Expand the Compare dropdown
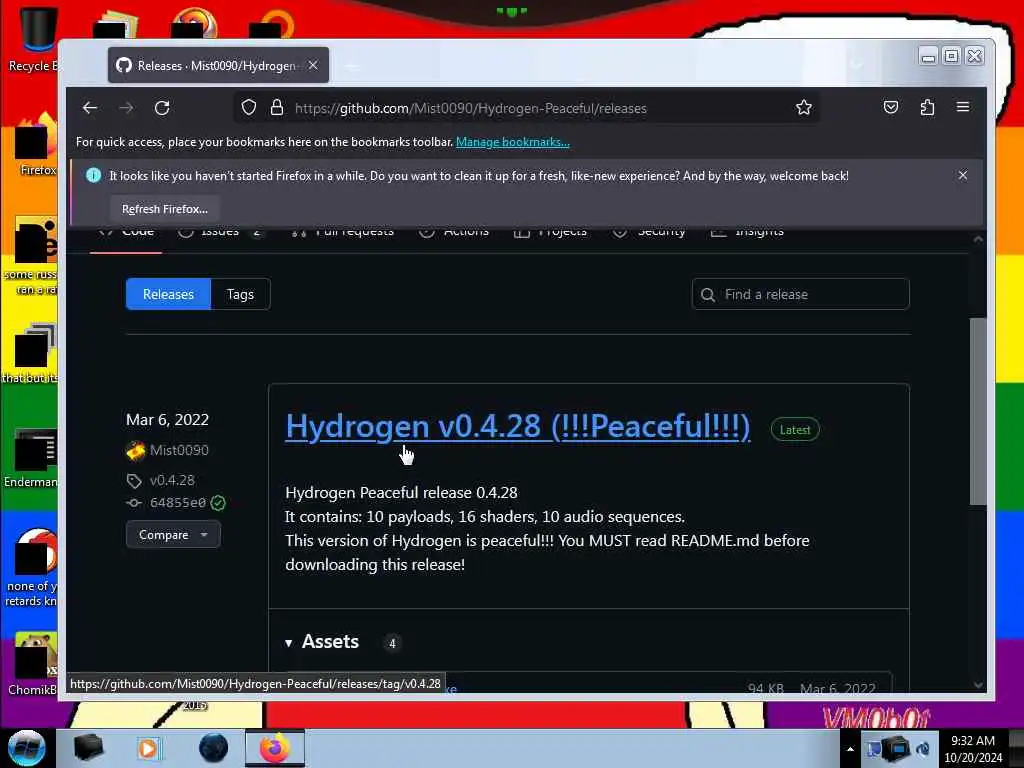The height and width of the screenshot is (768, 1024). pyautogui.click(x=173, y=535)
